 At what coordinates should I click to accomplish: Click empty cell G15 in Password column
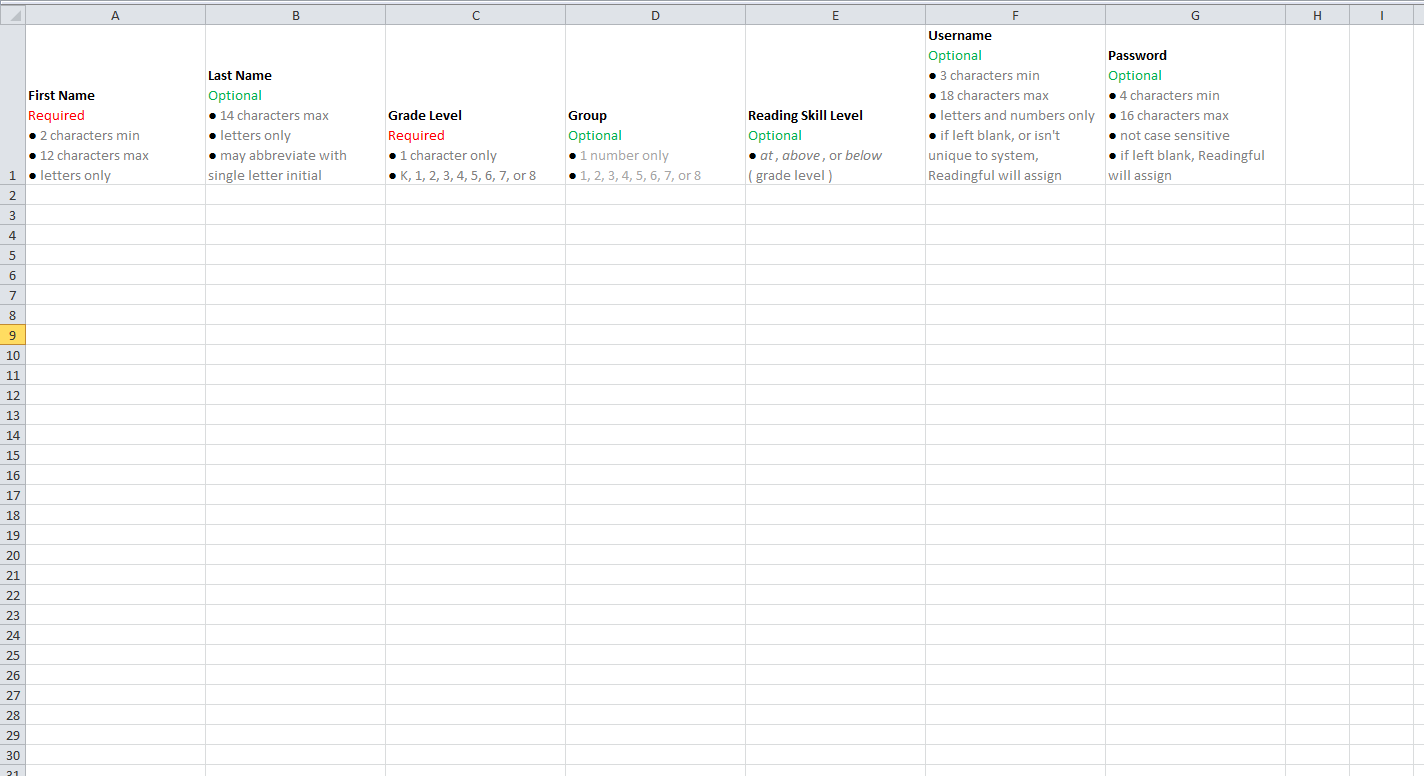[1195, 455]
